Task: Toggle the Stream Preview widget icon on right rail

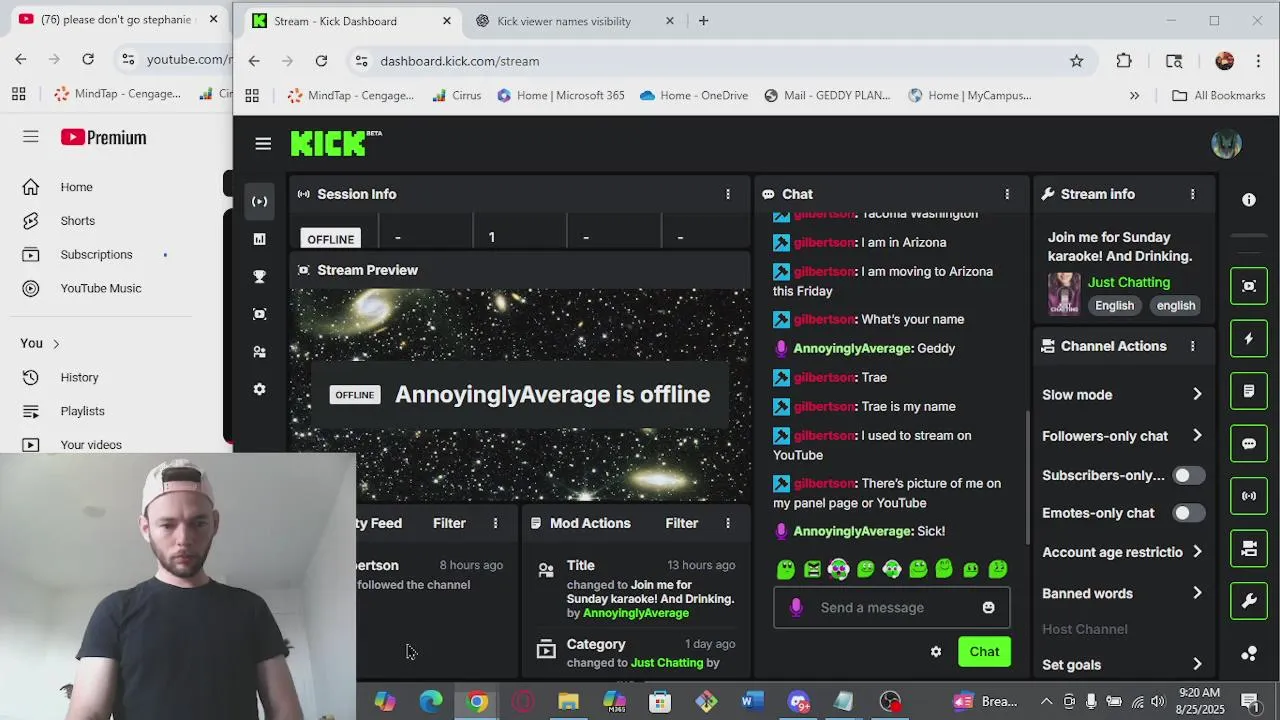Action: point(1249,286)
